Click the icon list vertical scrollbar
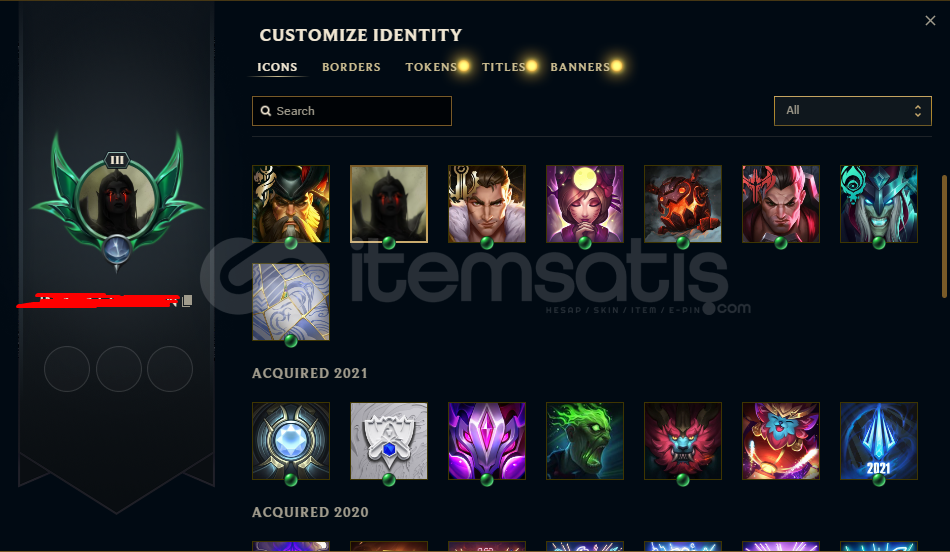The image size is (950, 552). pos(945,236)
